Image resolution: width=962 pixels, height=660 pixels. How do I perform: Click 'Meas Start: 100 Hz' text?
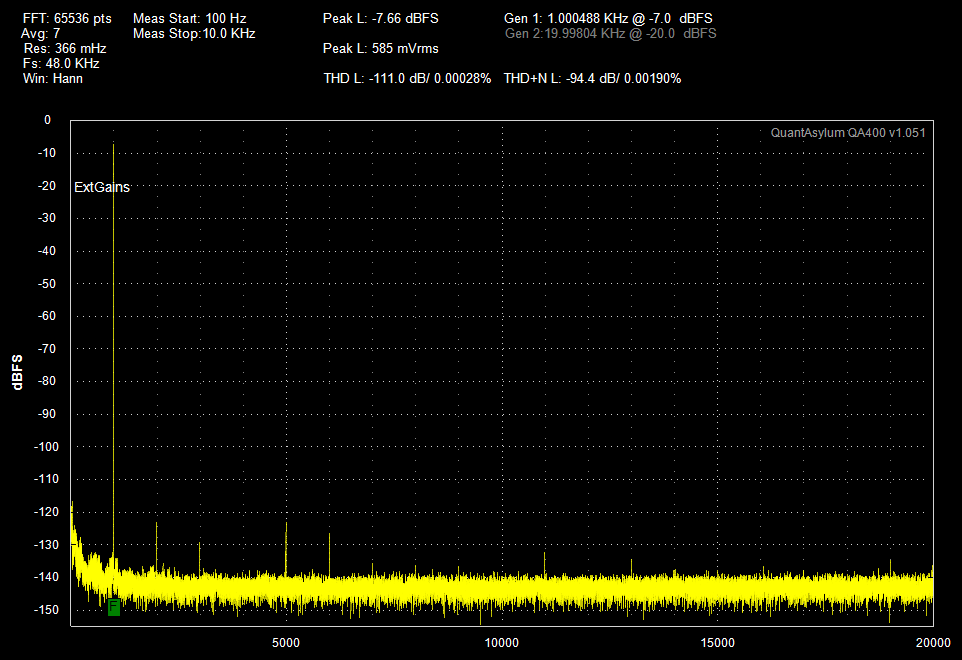(x=190, y=18)
